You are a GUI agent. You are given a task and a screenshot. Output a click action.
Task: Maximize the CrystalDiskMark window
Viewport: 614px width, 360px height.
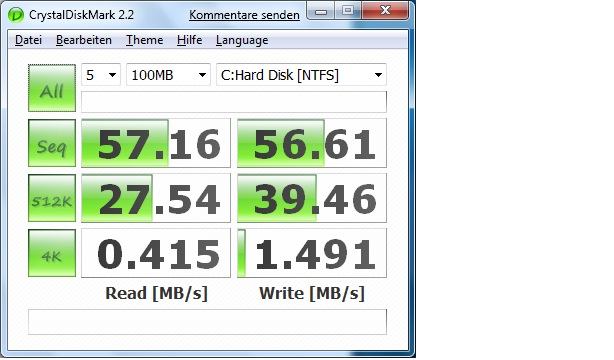(x=348, y=11)
